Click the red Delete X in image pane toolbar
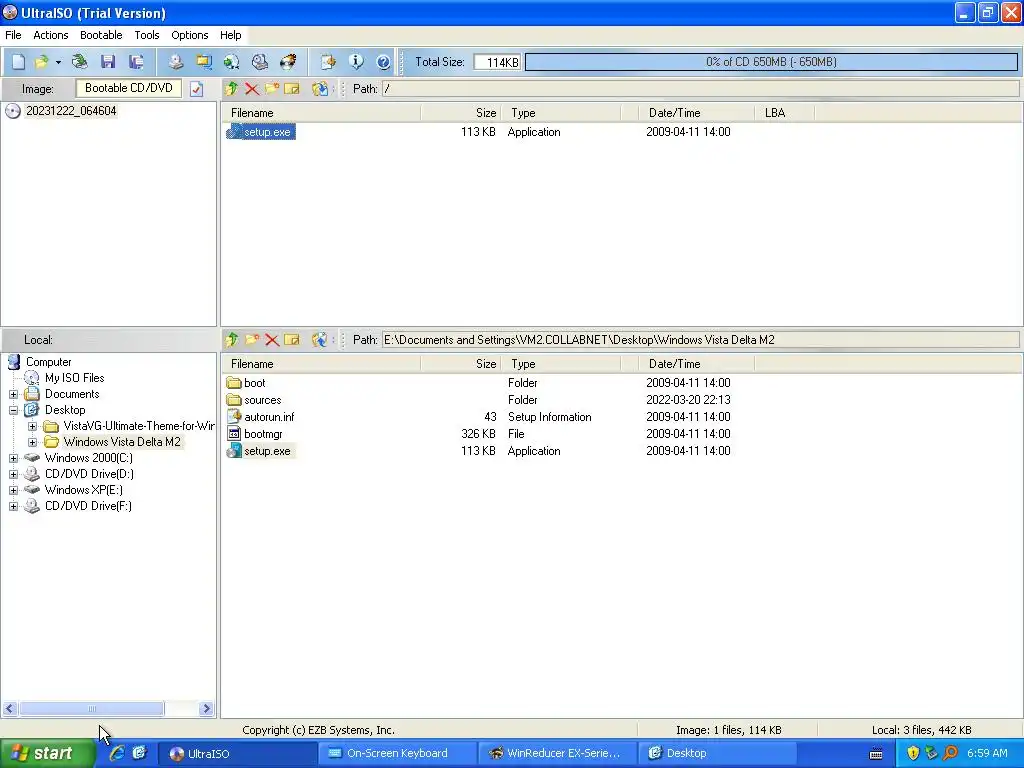The height and width of the screenshot is (768, 1024). tap(252, 89)
